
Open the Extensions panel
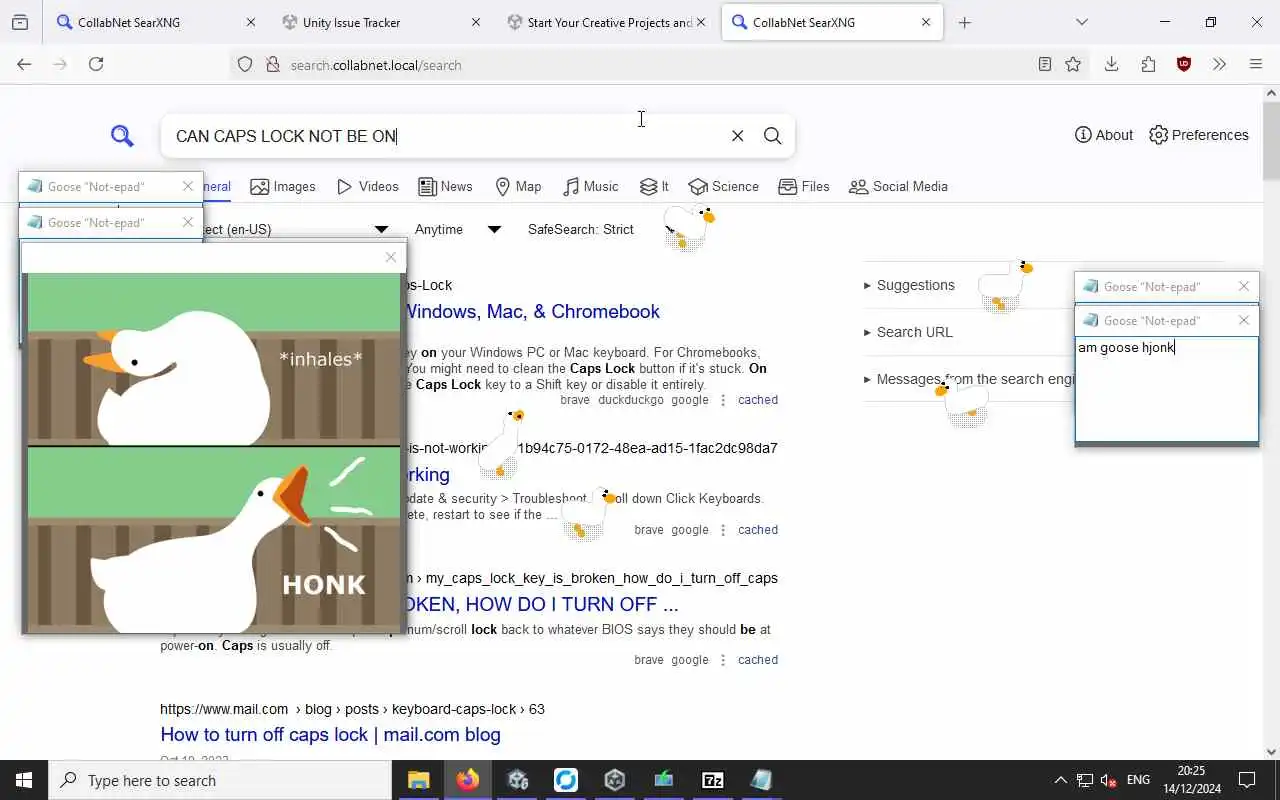(x=1148, y=64)
